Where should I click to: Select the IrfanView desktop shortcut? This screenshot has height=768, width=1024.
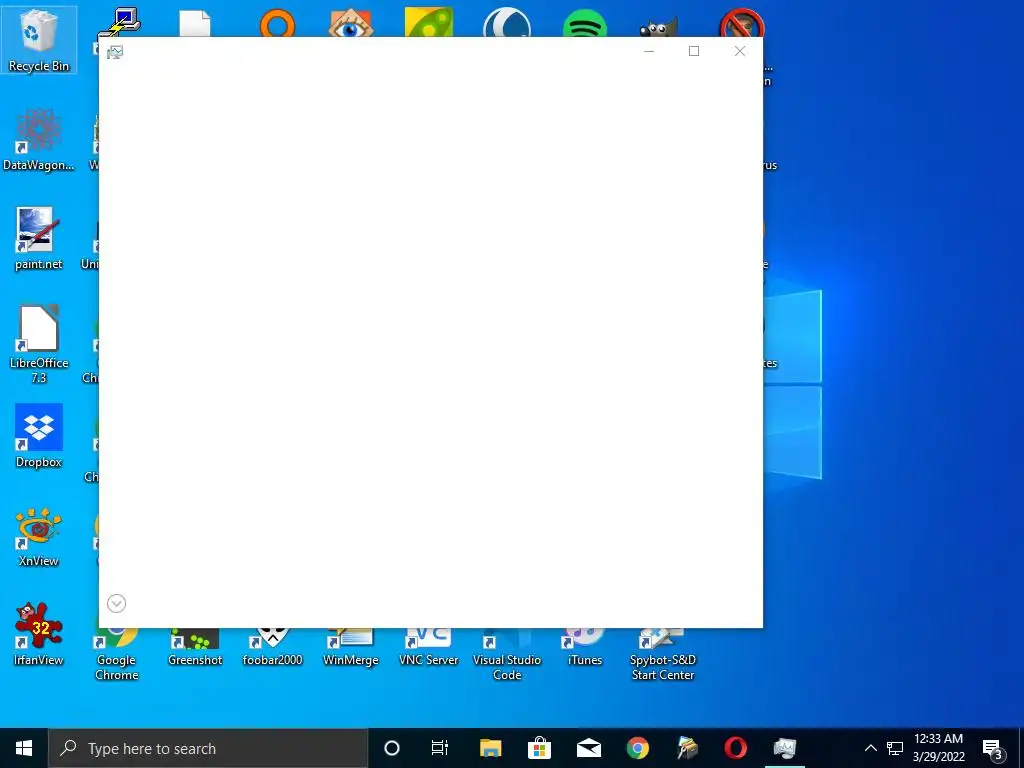point(39,634)
